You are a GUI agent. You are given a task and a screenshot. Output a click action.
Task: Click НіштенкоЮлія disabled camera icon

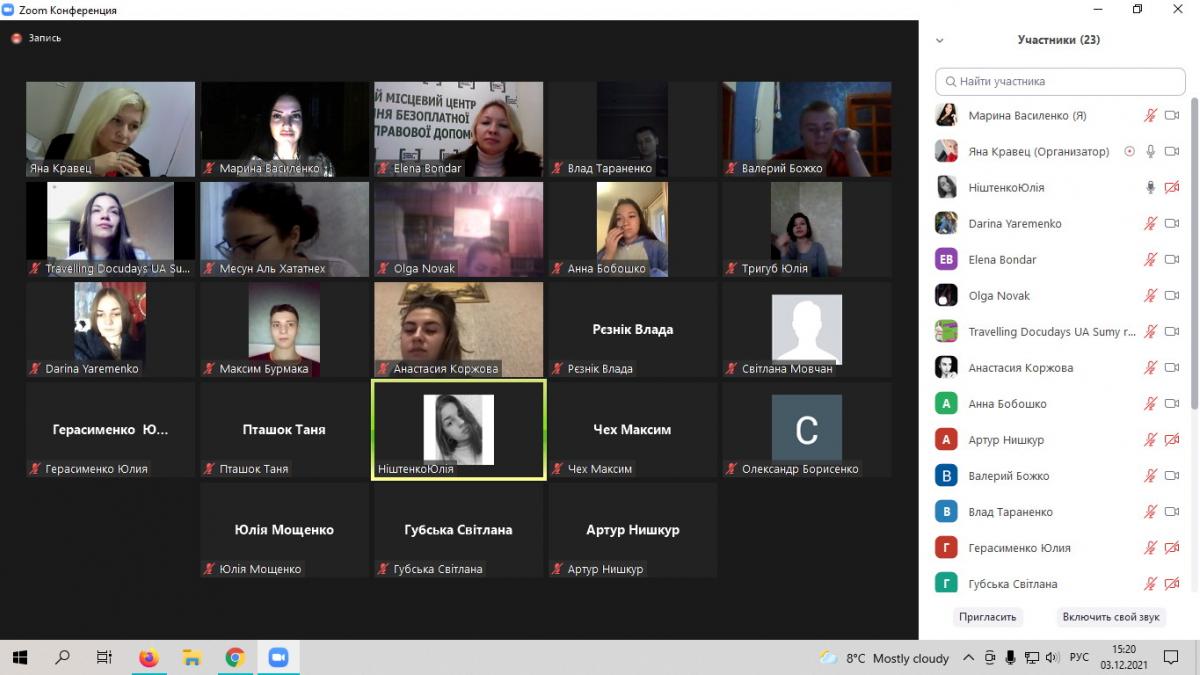tap(1172, 188)
